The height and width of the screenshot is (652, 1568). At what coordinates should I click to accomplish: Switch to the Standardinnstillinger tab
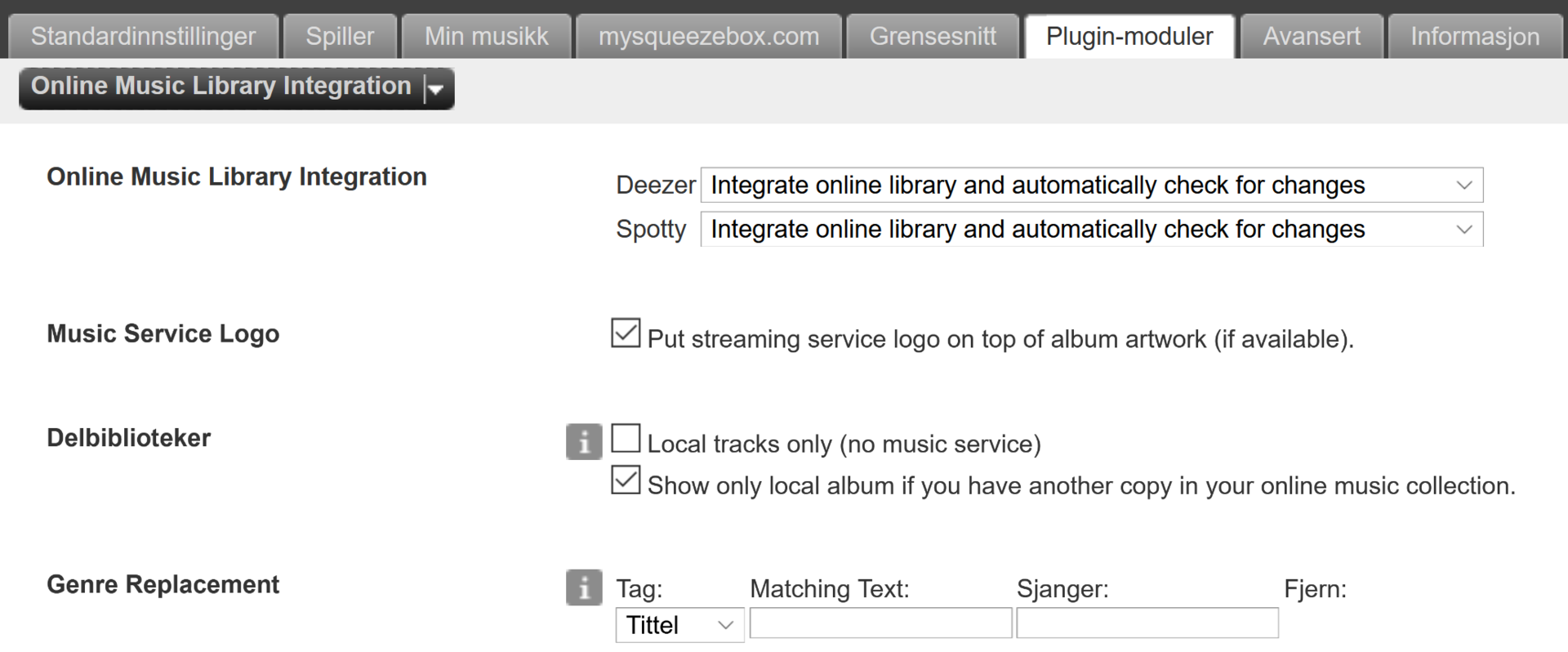[x=143, y=37]
